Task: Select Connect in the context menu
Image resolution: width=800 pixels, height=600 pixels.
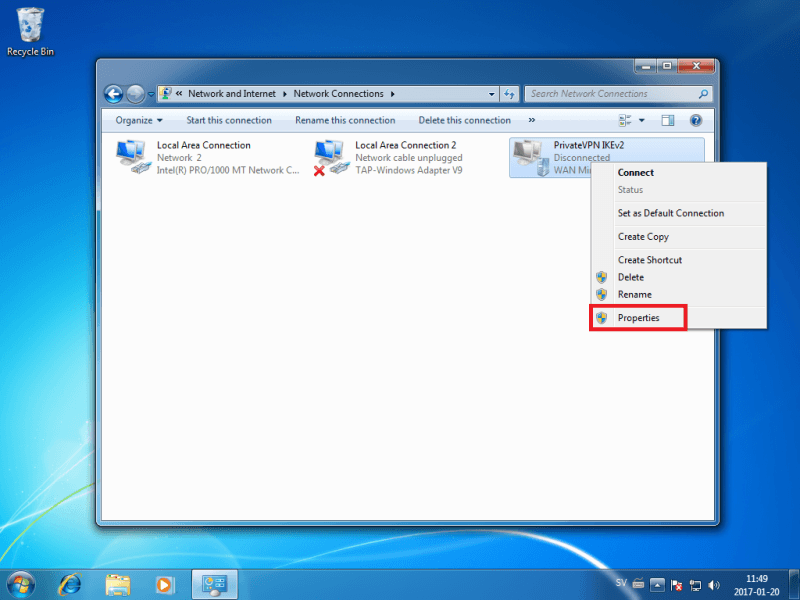Action: click(x=636, y=173)
